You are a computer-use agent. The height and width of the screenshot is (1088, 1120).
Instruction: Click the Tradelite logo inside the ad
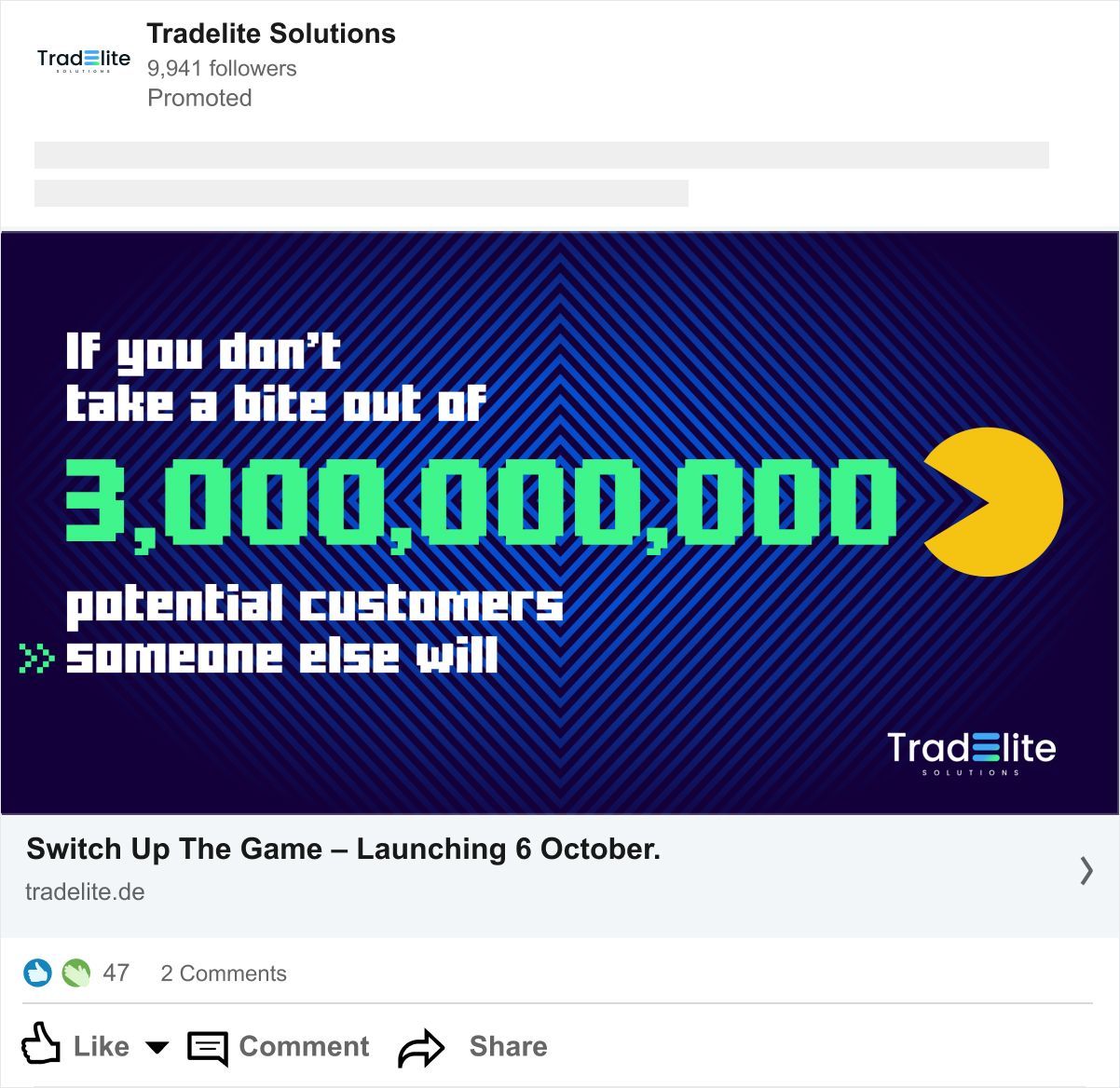971,751
